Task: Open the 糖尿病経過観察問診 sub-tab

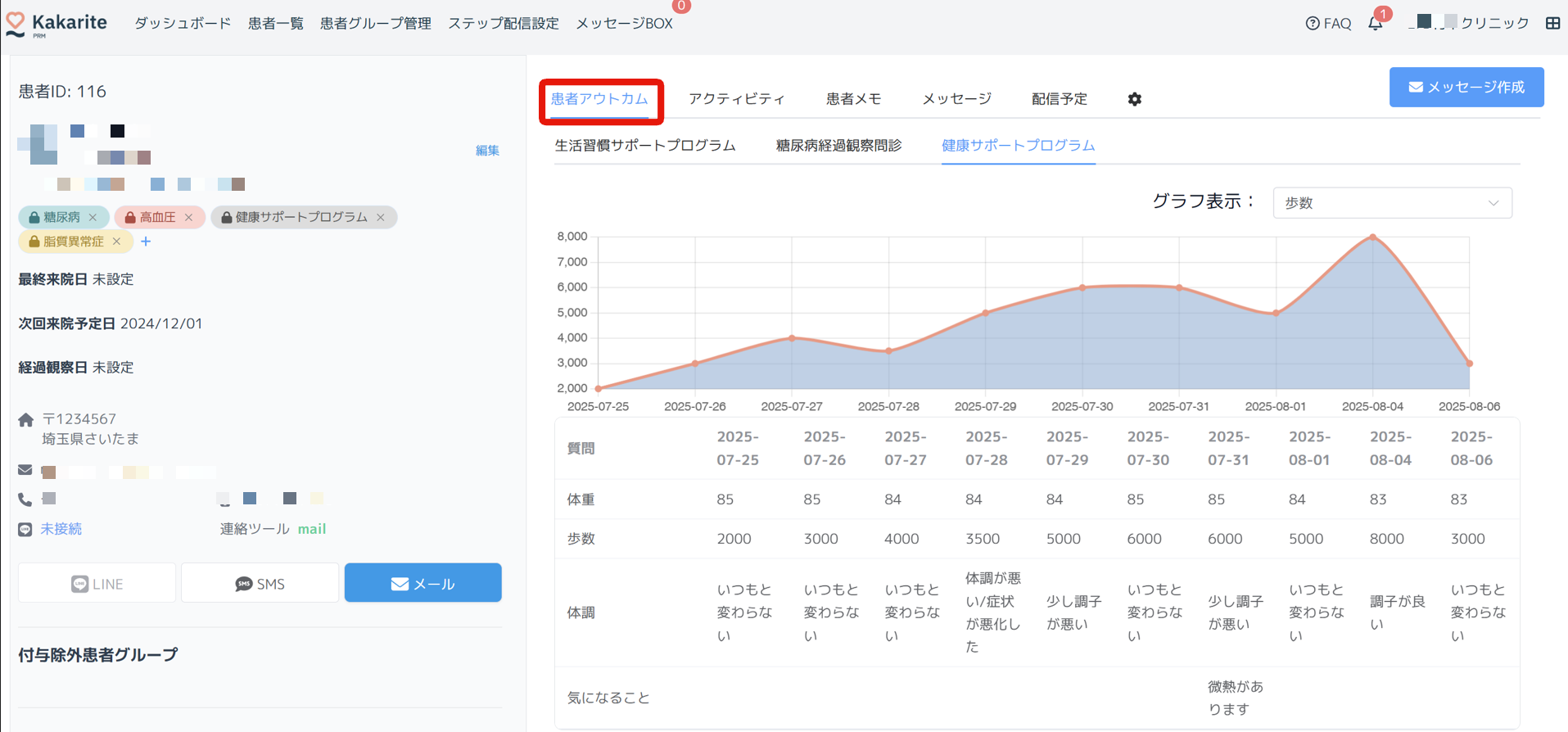Action: point(838,146)
